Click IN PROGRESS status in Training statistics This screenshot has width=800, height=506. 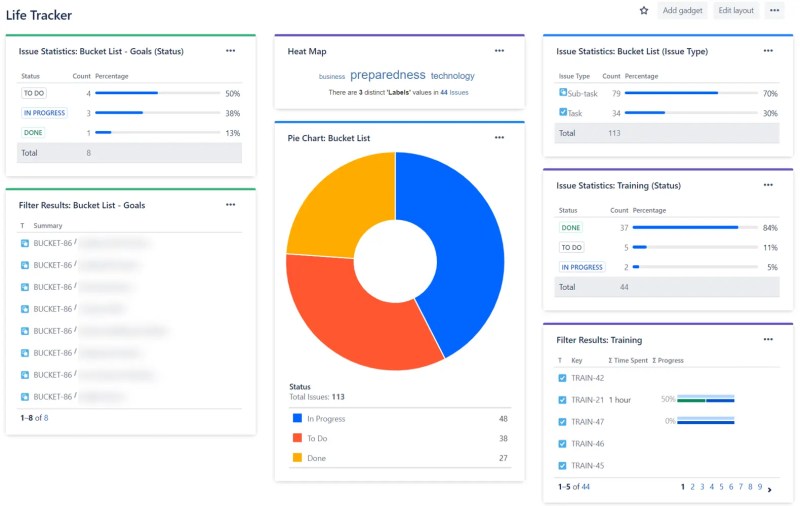(x=582, y=267)
